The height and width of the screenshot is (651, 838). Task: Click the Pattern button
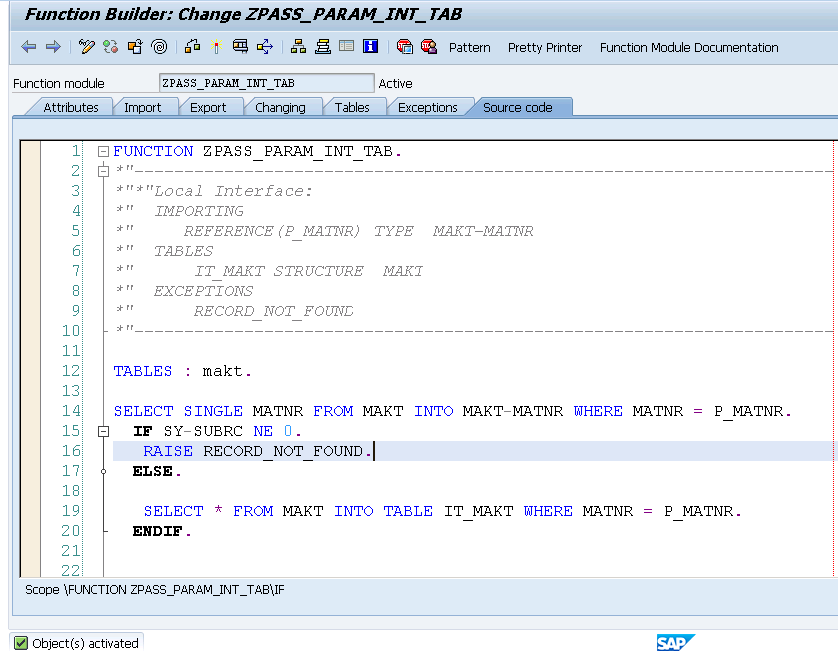[x=469, y=47]
